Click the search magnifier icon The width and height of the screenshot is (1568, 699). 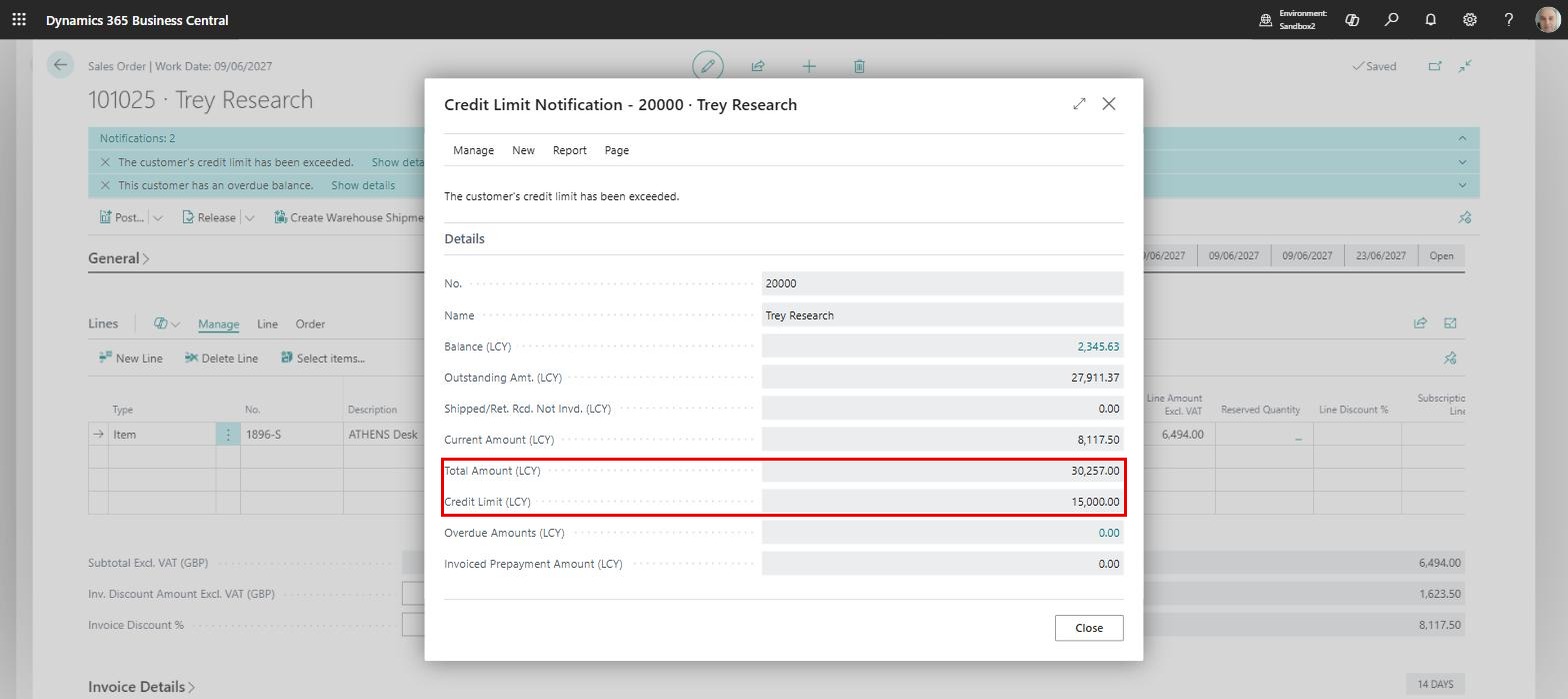[x=1391, y=19]
